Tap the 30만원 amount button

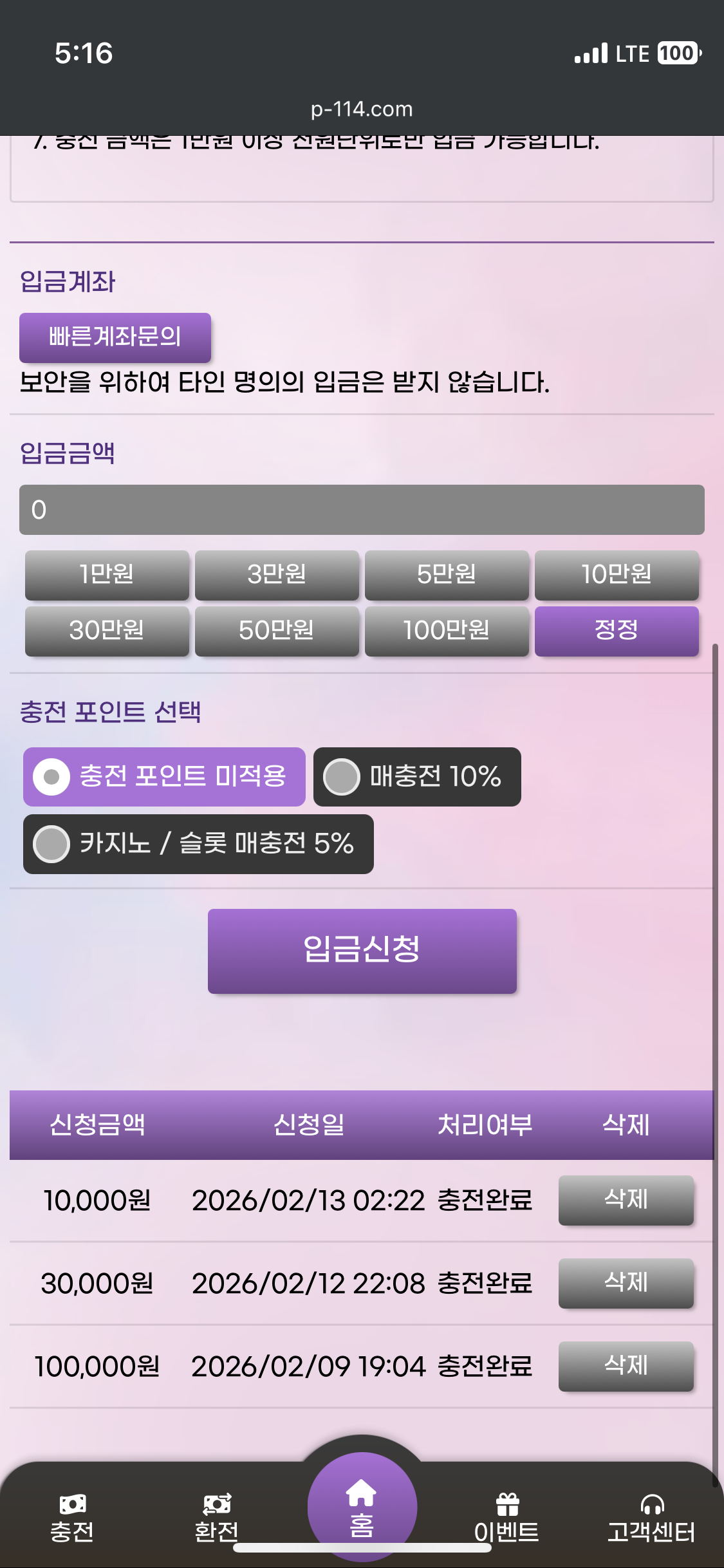pyautogui.click(x=107, y=630)
